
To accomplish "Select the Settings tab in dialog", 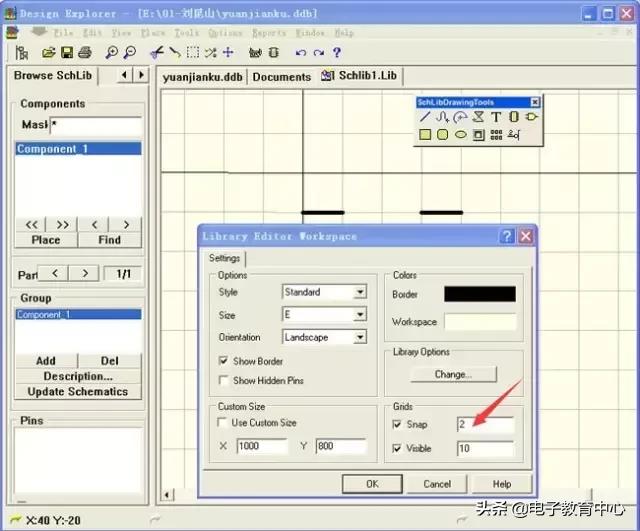I will 224,258.
